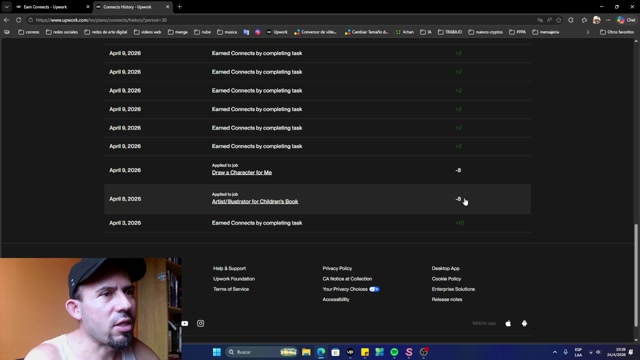Select the April 8, 2026 date cell
Screen dimensions: 640x360
125,199
